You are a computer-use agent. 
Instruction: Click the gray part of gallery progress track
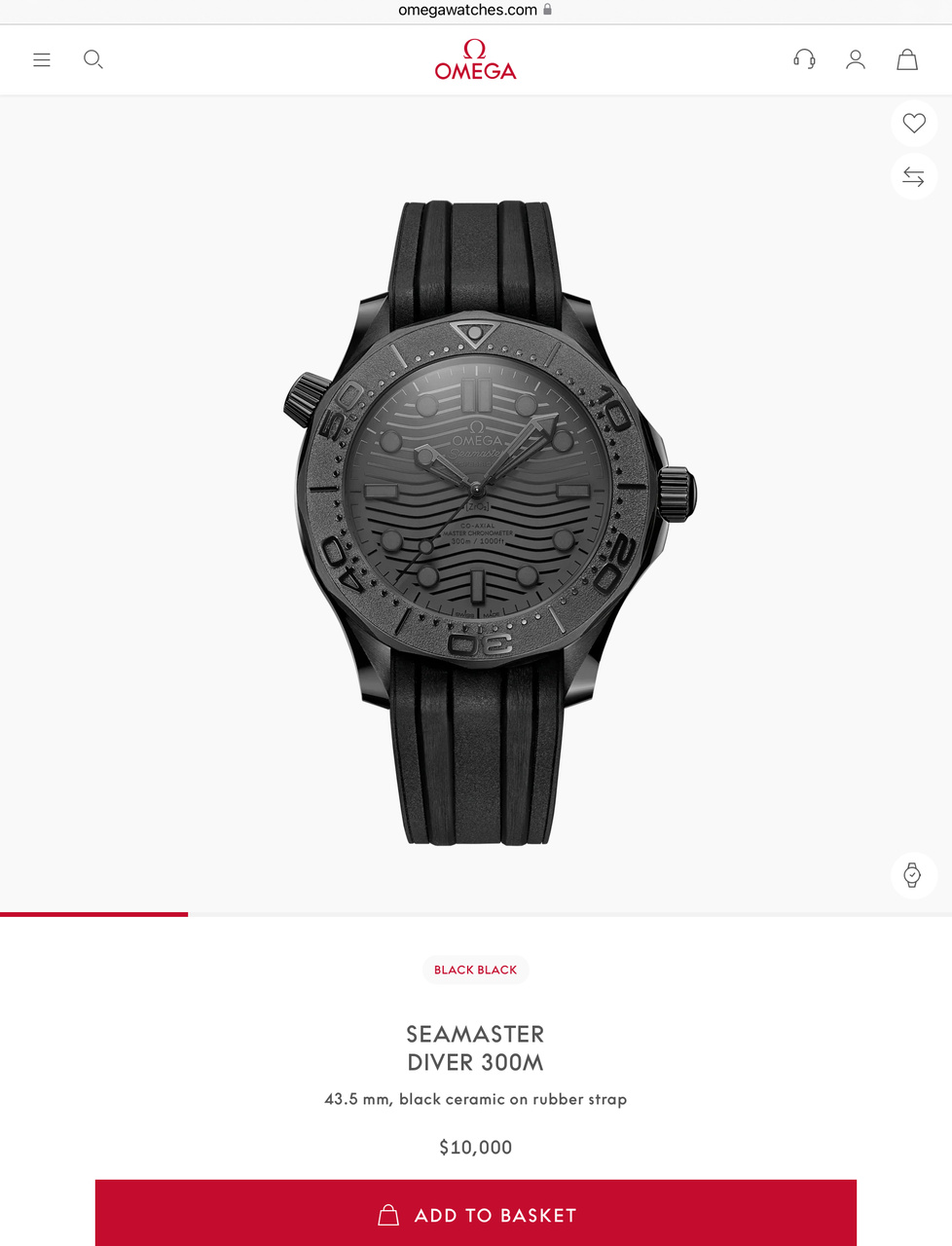569,914
